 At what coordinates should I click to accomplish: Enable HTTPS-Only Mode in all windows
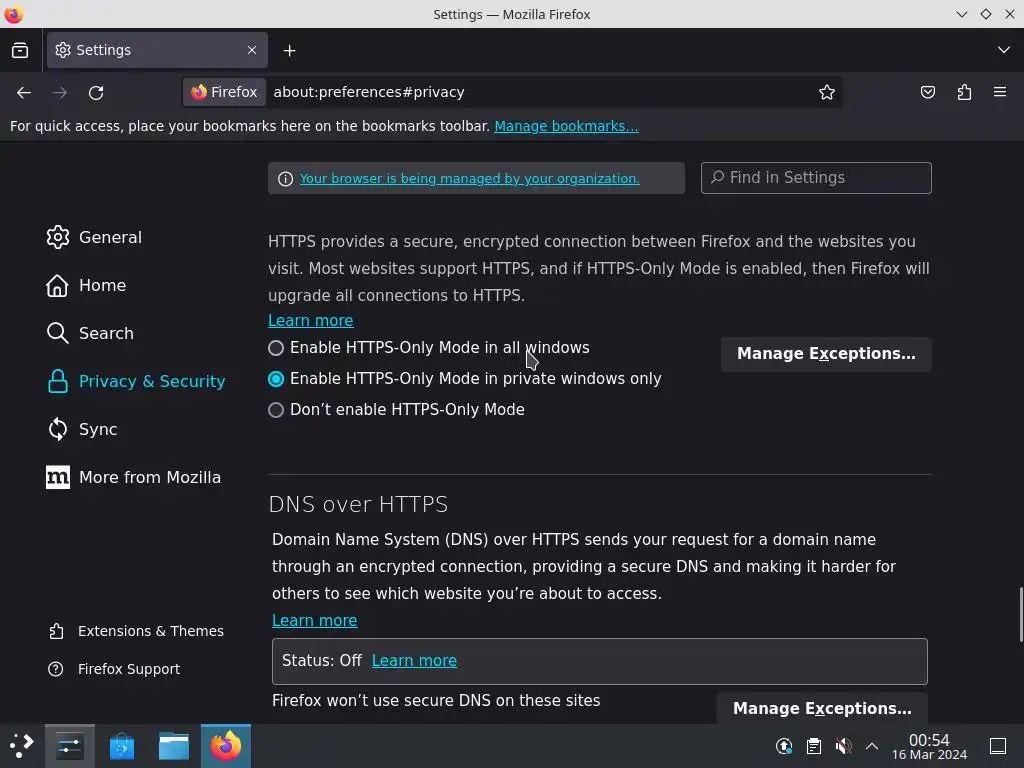276,348
